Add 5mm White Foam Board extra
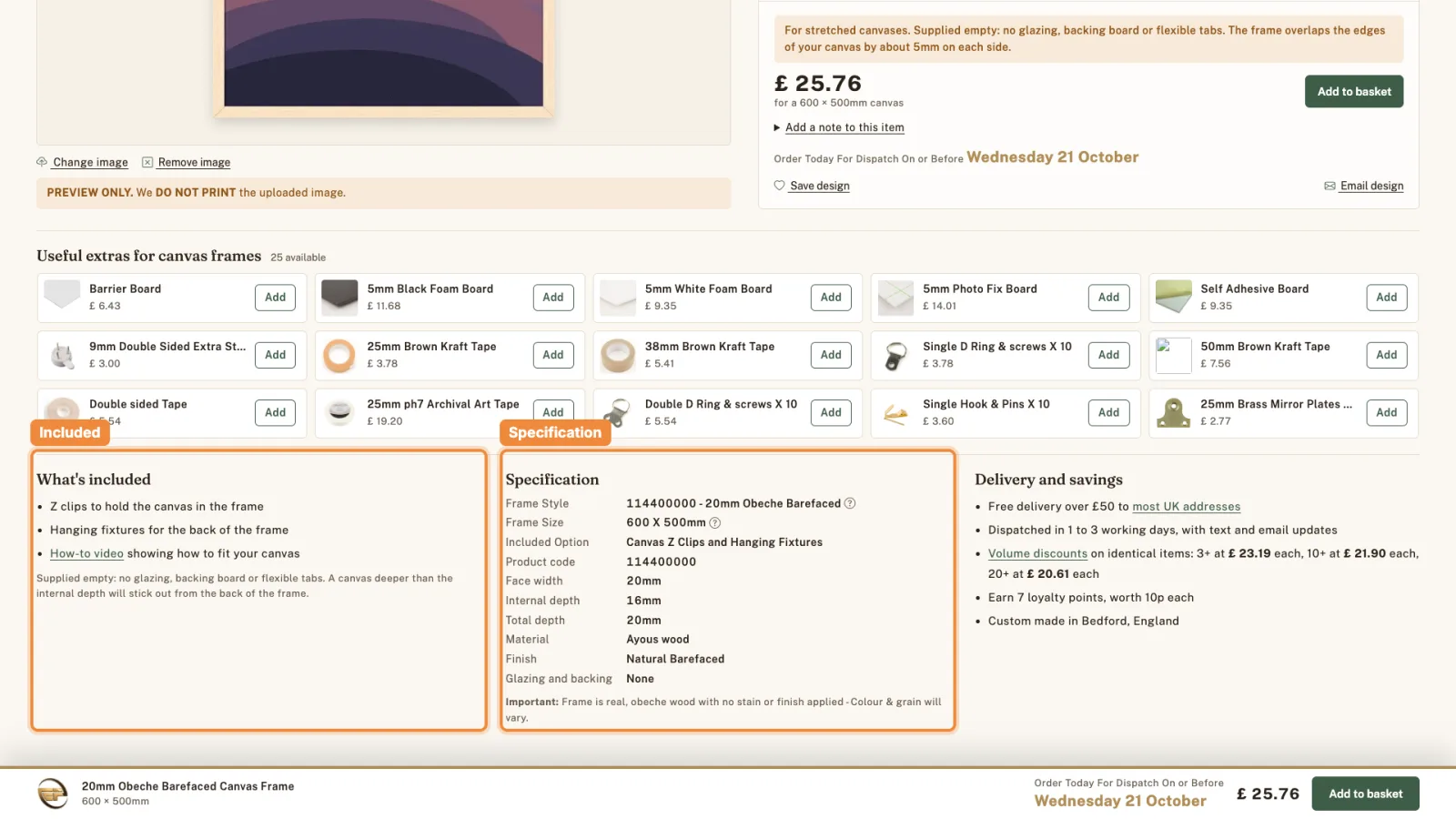 coord(831,298)
